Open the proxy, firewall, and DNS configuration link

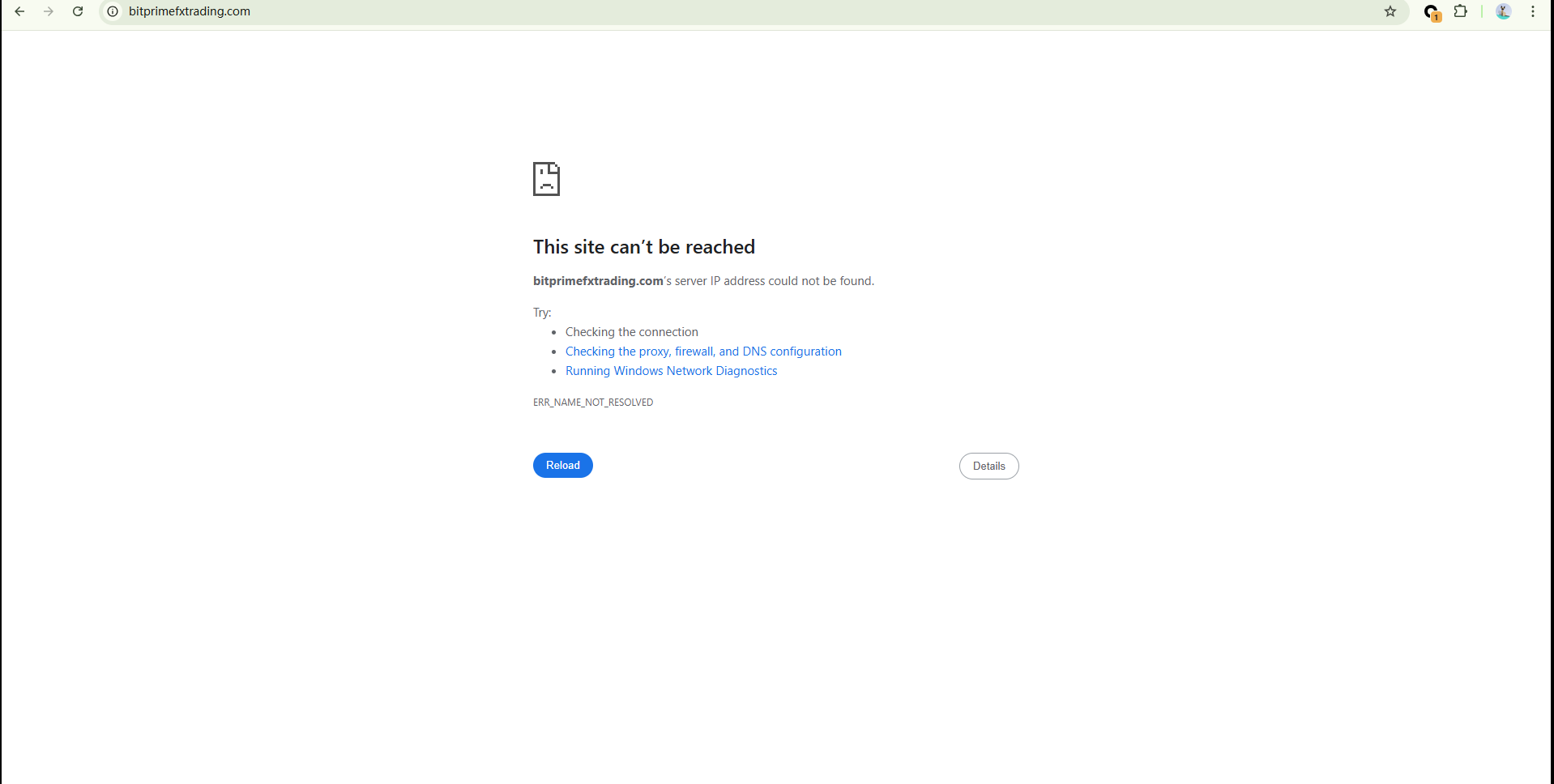pyautogui.click(x=703, y=352)
